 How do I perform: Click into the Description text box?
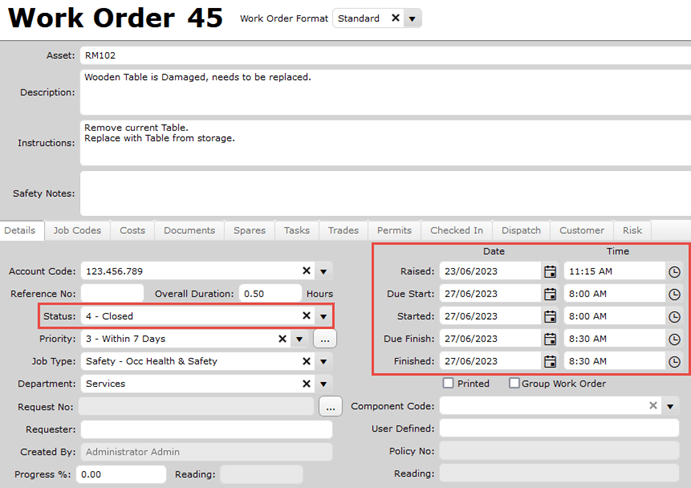386,92
